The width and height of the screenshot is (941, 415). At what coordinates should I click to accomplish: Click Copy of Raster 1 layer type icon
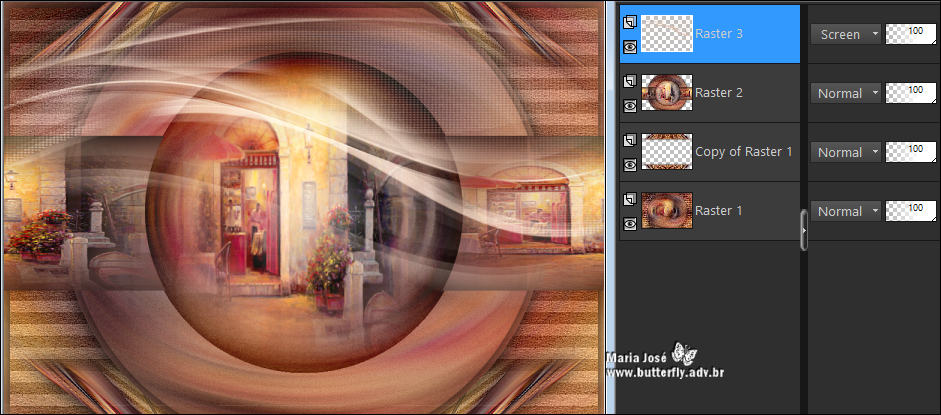(630, 140)
